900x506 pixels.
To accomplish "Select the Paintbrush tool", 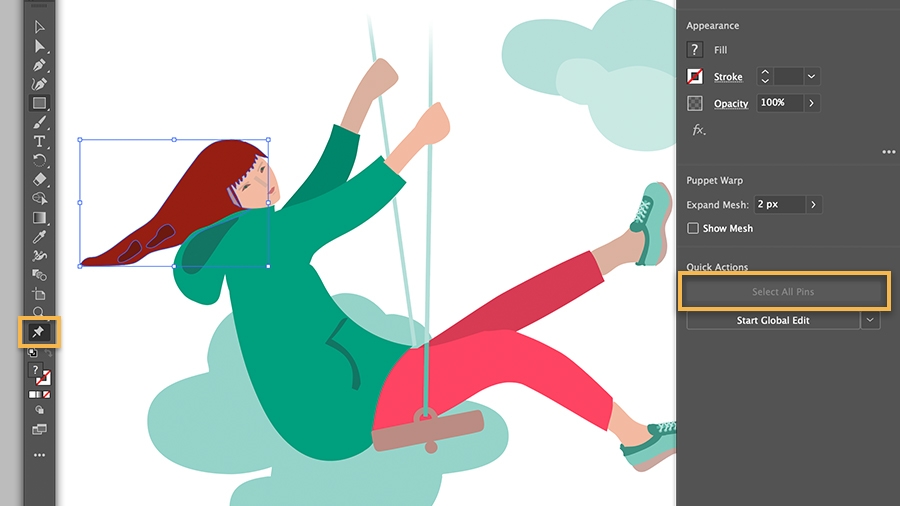I will point(39,122).
